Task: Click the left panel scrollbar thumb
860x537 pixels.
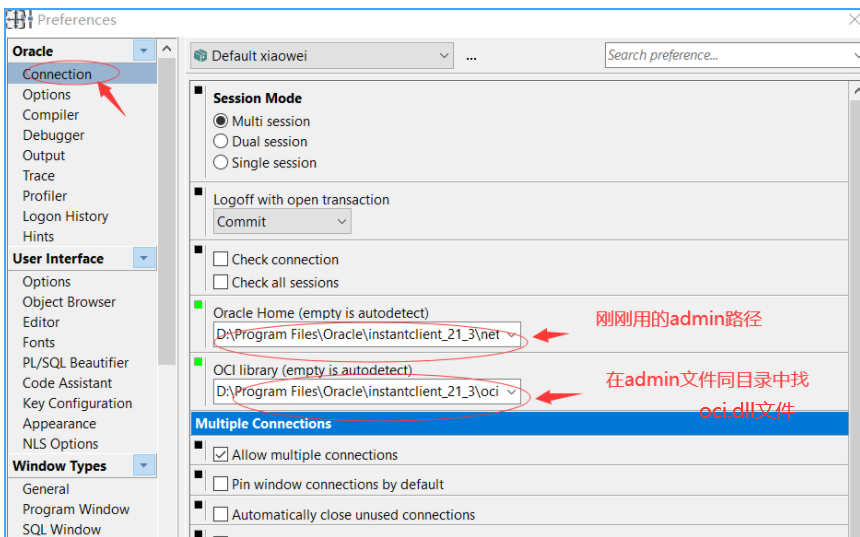Action: [x=167, y=212]
